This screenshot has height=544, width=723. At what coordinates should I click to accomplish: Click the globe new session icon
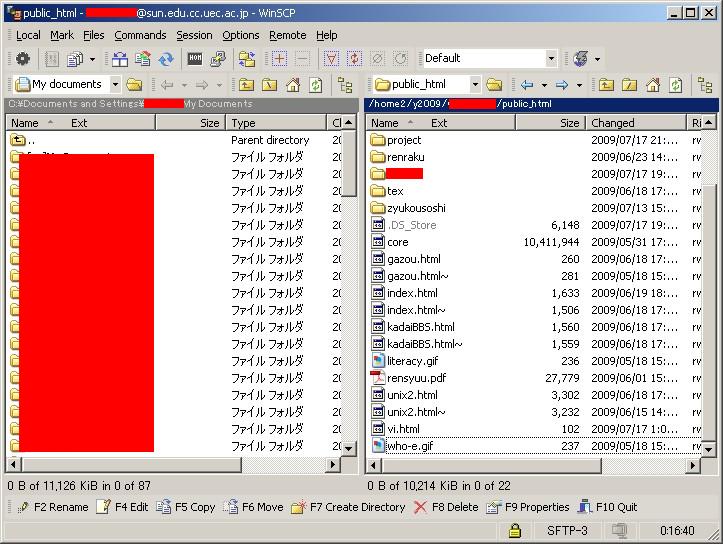coord(580,59)
